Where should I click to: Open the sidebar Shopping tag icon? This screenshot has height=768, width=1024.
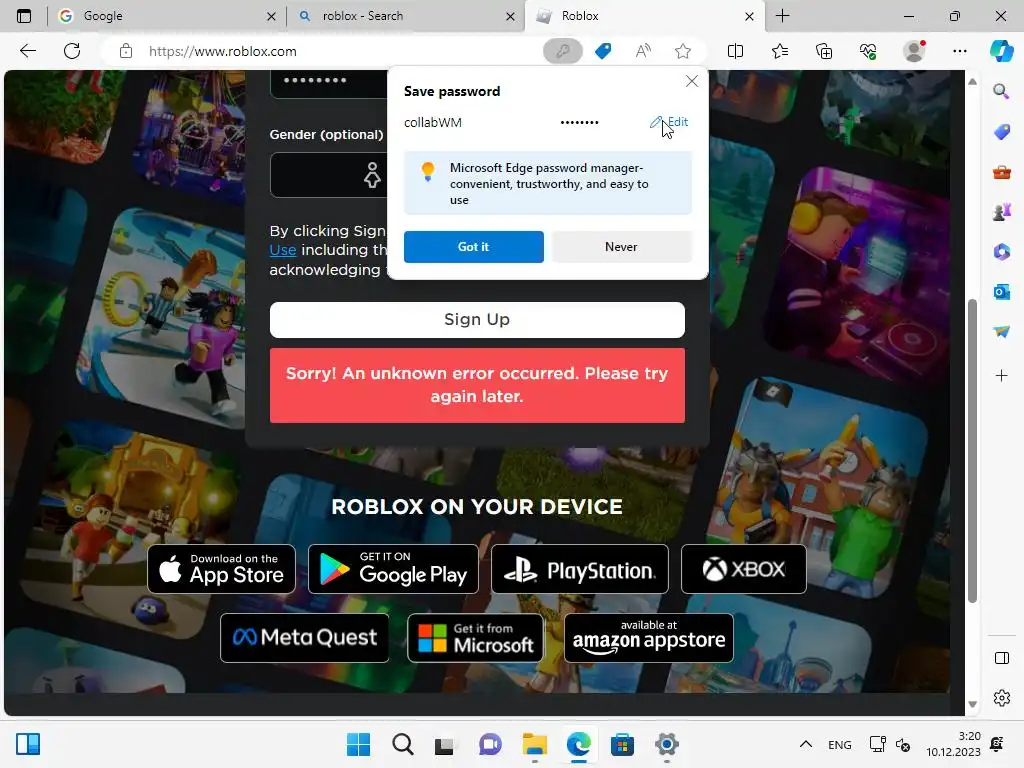tap(1001, 132)
